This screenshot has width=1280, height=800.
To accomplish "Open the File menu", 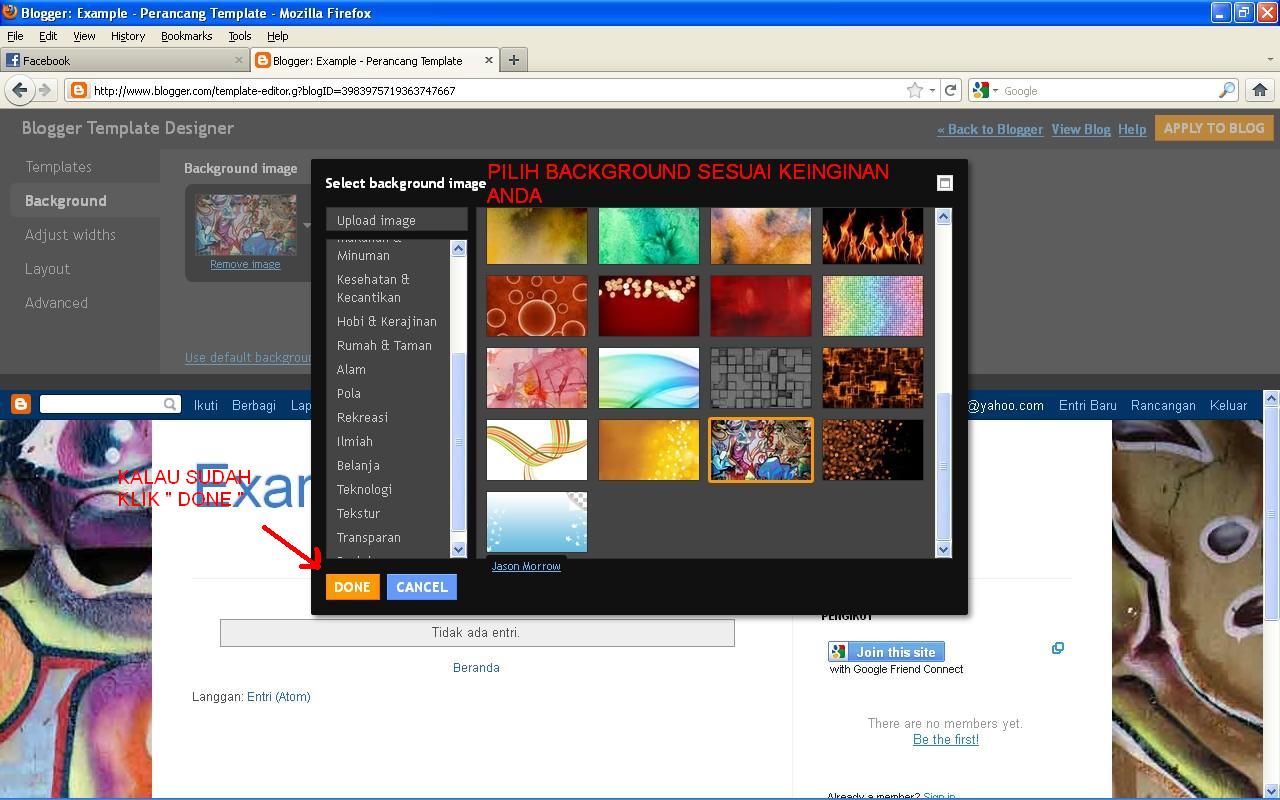I will pos(15,36).
